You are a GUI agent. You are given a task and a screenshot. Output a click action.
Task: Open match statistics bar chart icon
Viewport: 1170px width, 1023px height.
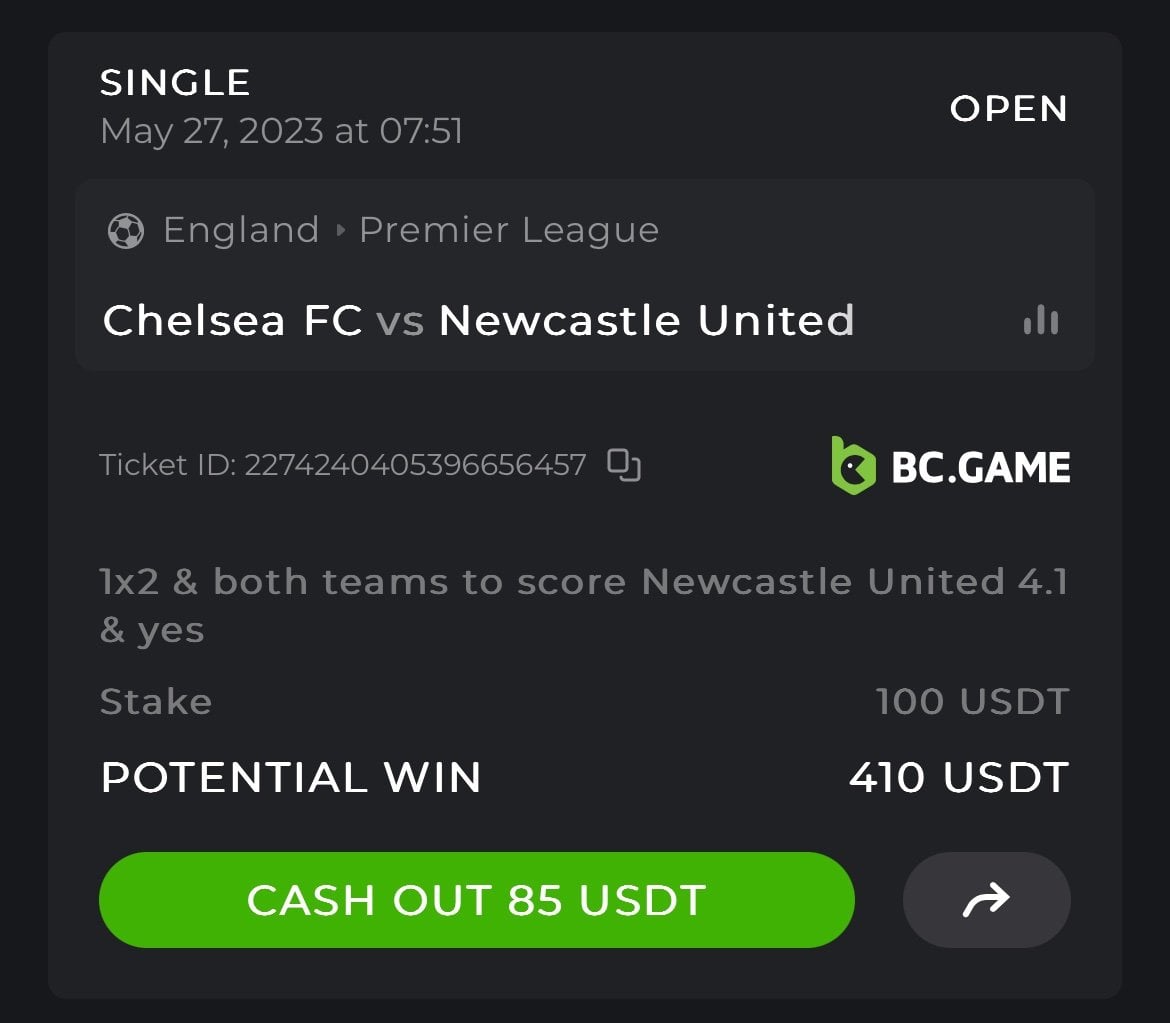[1040, 321]
